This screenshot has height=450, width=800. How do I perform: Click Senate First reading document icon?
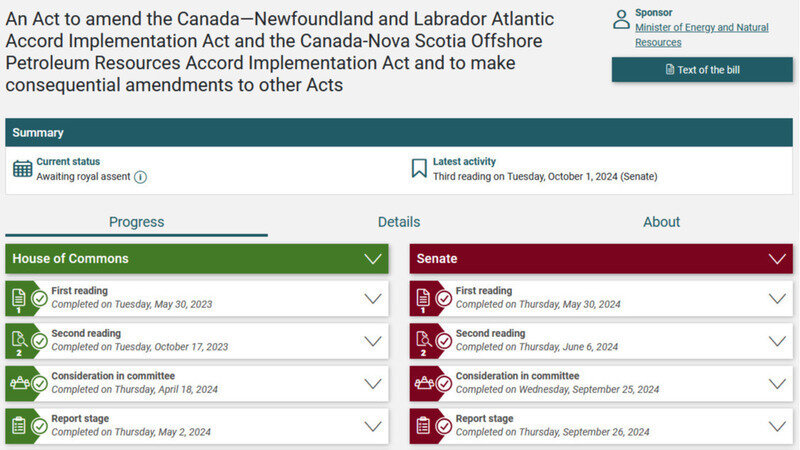[422, 298]
